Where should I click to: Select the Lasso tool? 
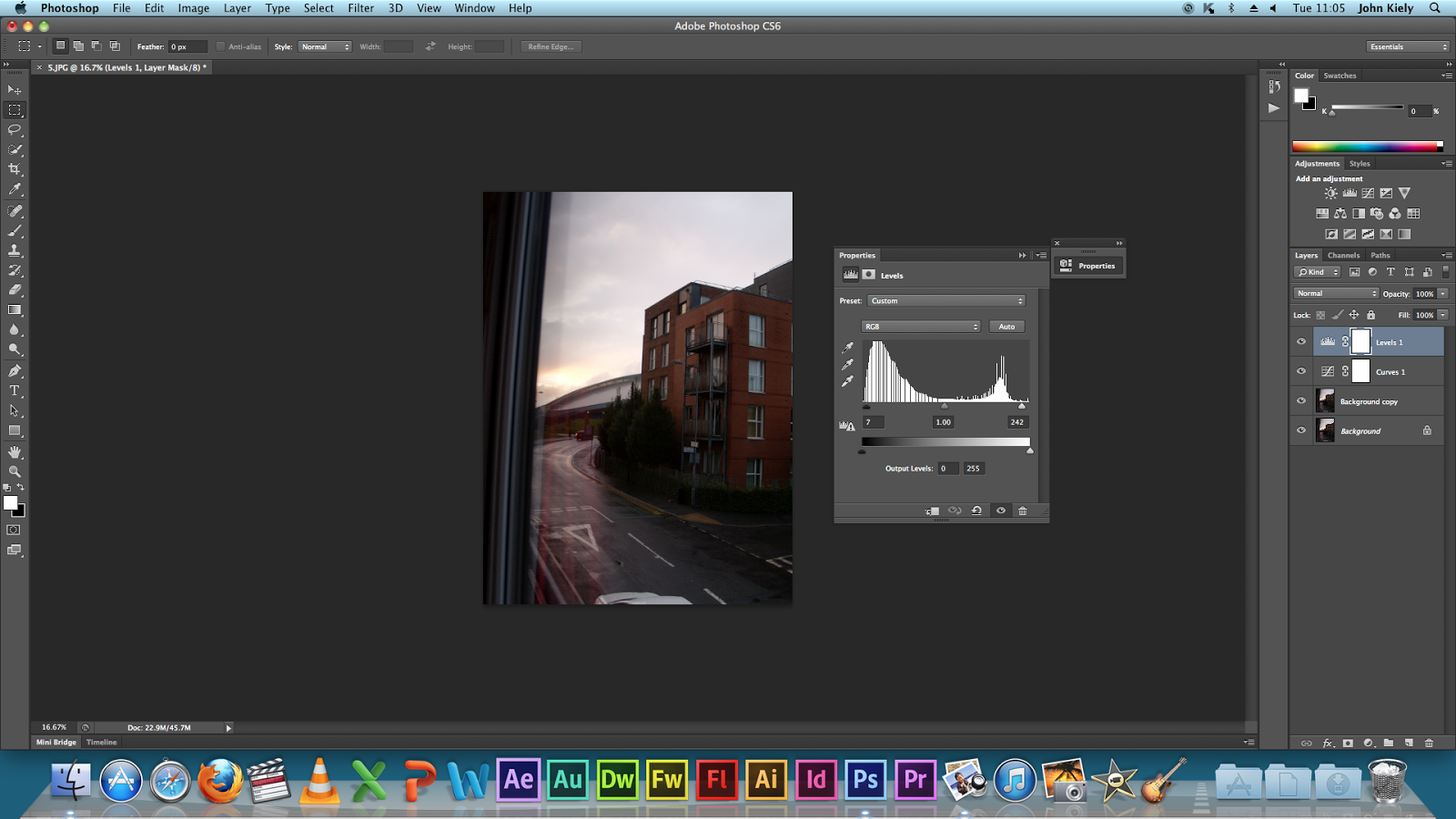pos(15,130)
